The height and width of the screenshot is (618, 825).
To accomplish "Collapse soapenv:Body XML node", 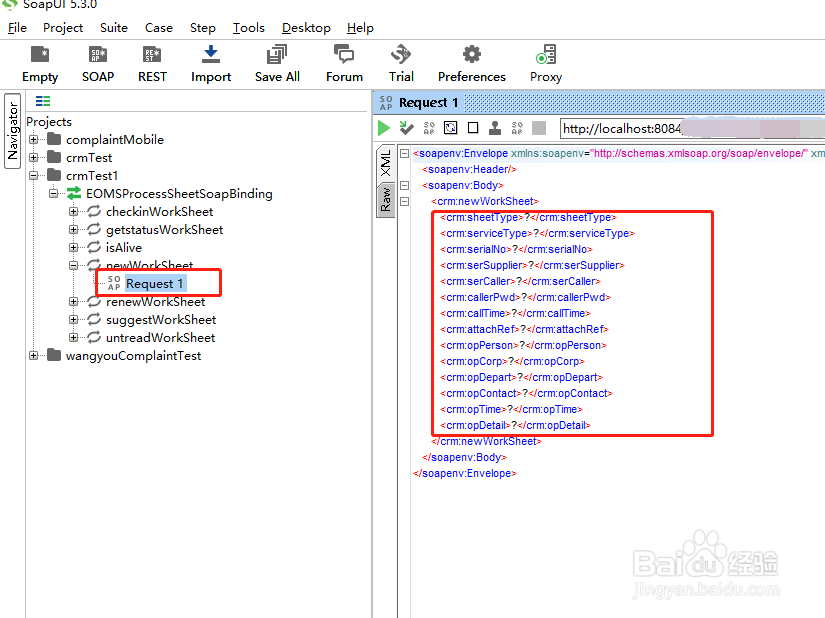I will 405,185.
